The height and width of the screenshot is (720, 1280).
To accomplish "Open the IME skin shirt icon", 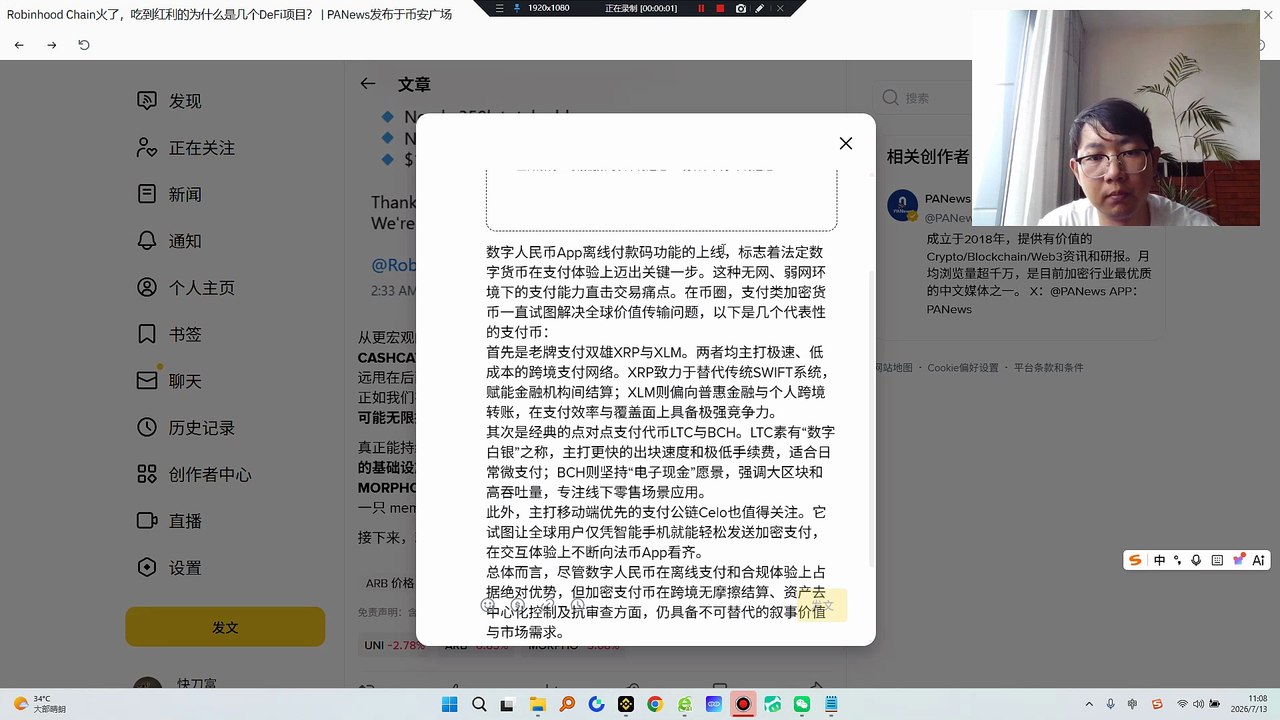I will (x=1239, y=560).
